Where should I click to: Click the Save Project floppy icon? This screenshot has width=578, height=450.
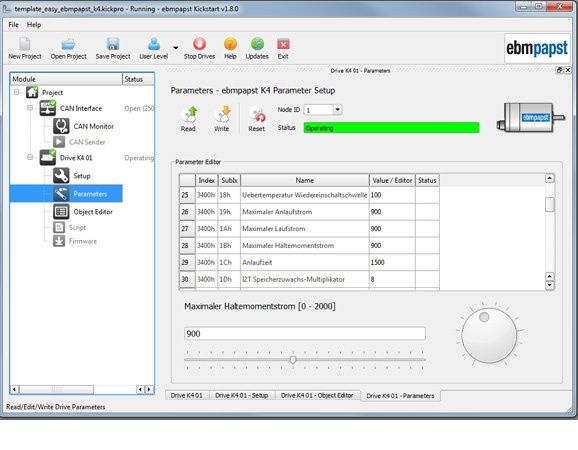(x=113, y=44)
